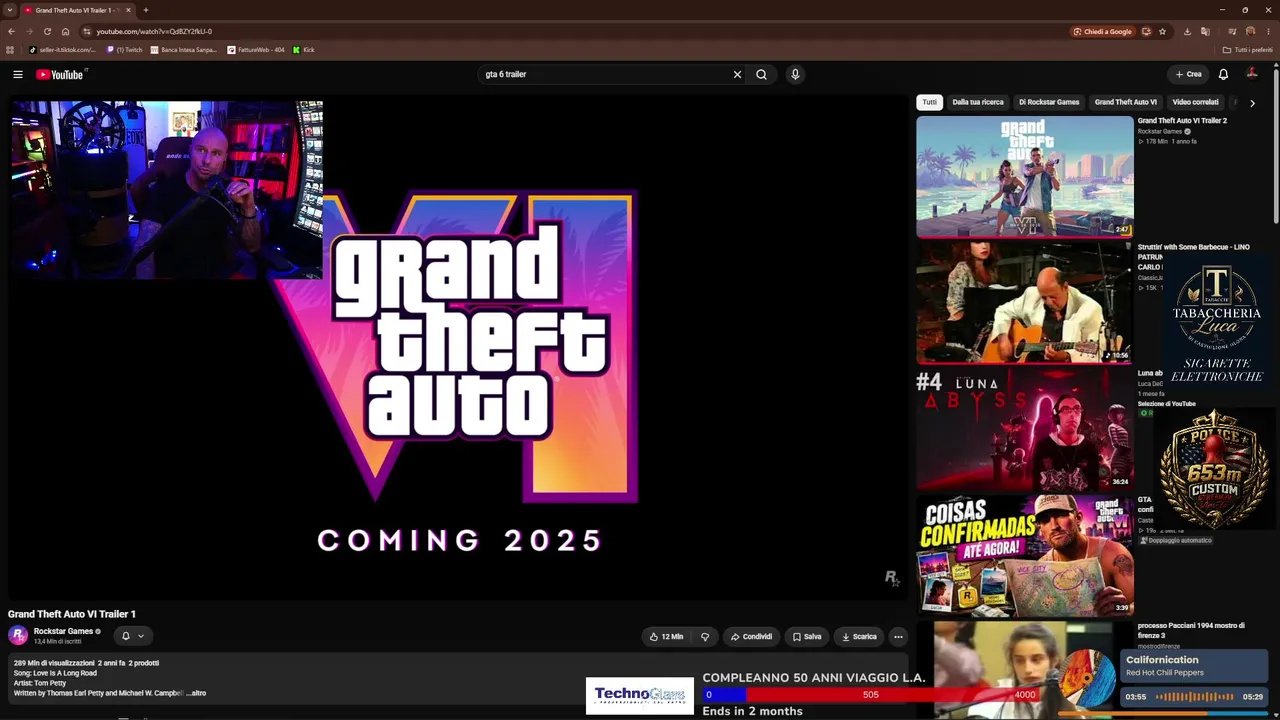The height and width of the screenshot is (720, 1280).
Task: Click the 2 prodotti text in description
Action: [143, 663]
